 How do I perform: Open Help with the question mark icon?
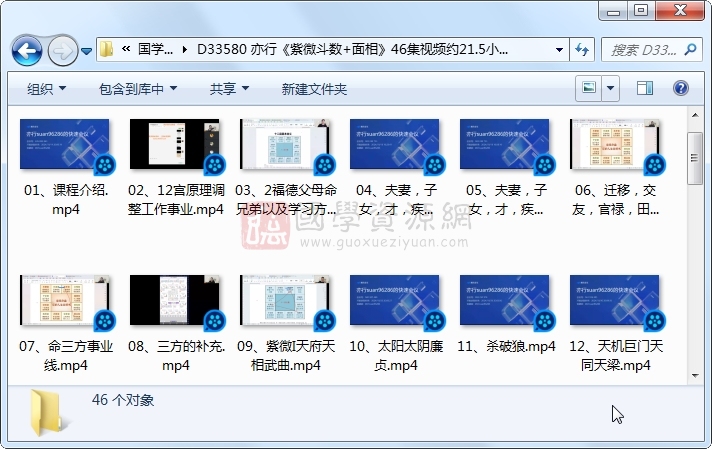[681, 88]
